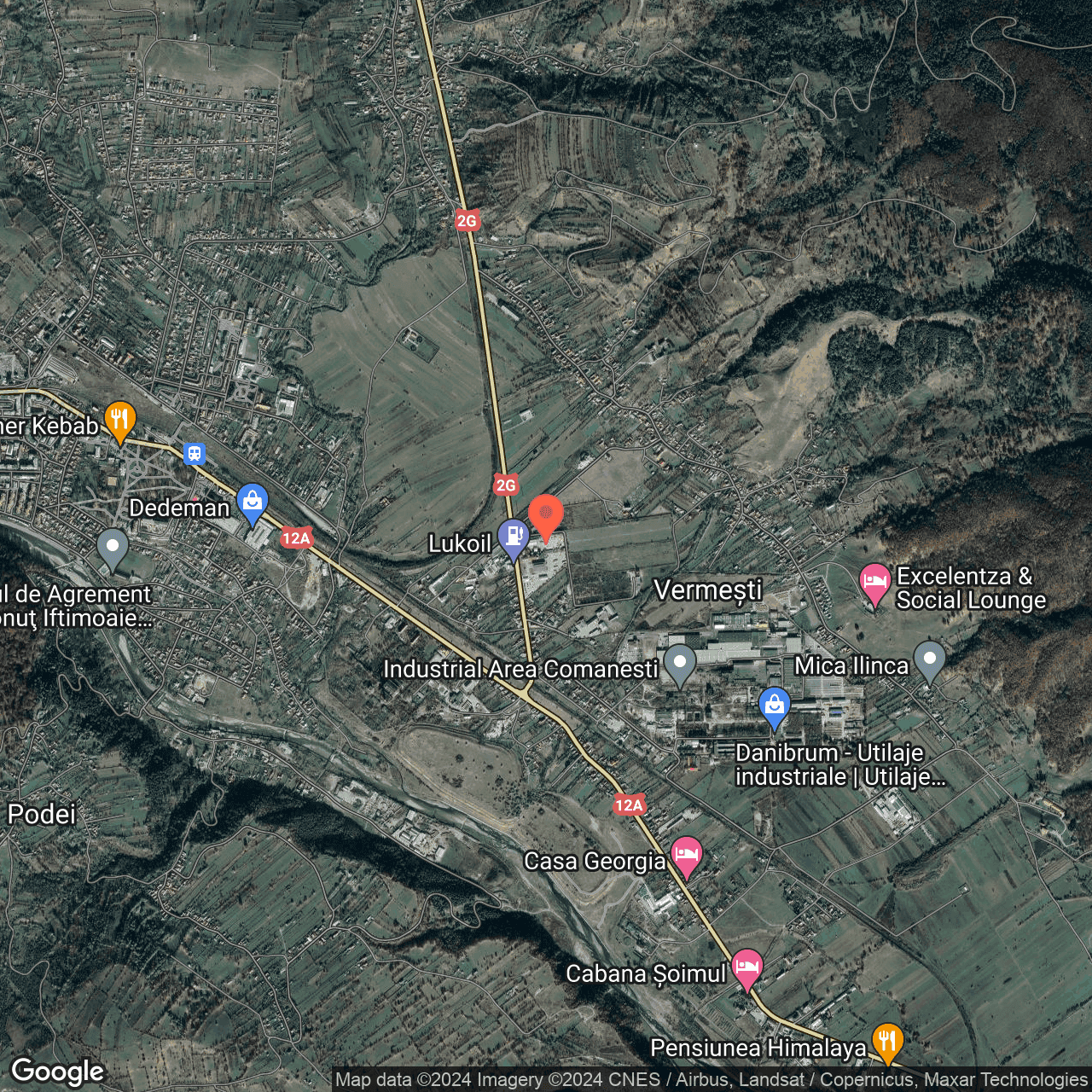Select the Podei village label
This screenshot has height=1092, width=1092.
[42, 814]
